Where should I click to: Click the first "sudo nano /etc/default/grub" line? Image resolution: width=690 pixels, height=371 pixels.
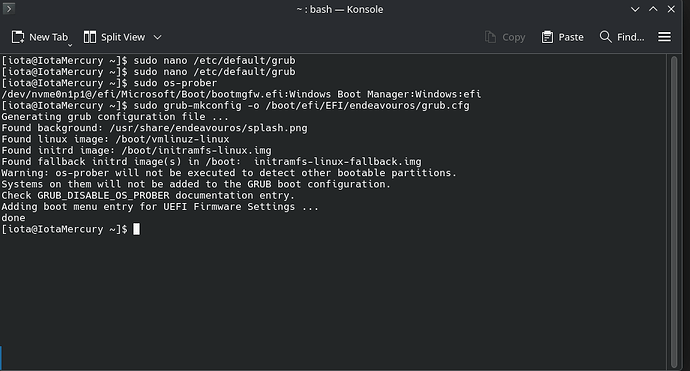coord(148,60)
